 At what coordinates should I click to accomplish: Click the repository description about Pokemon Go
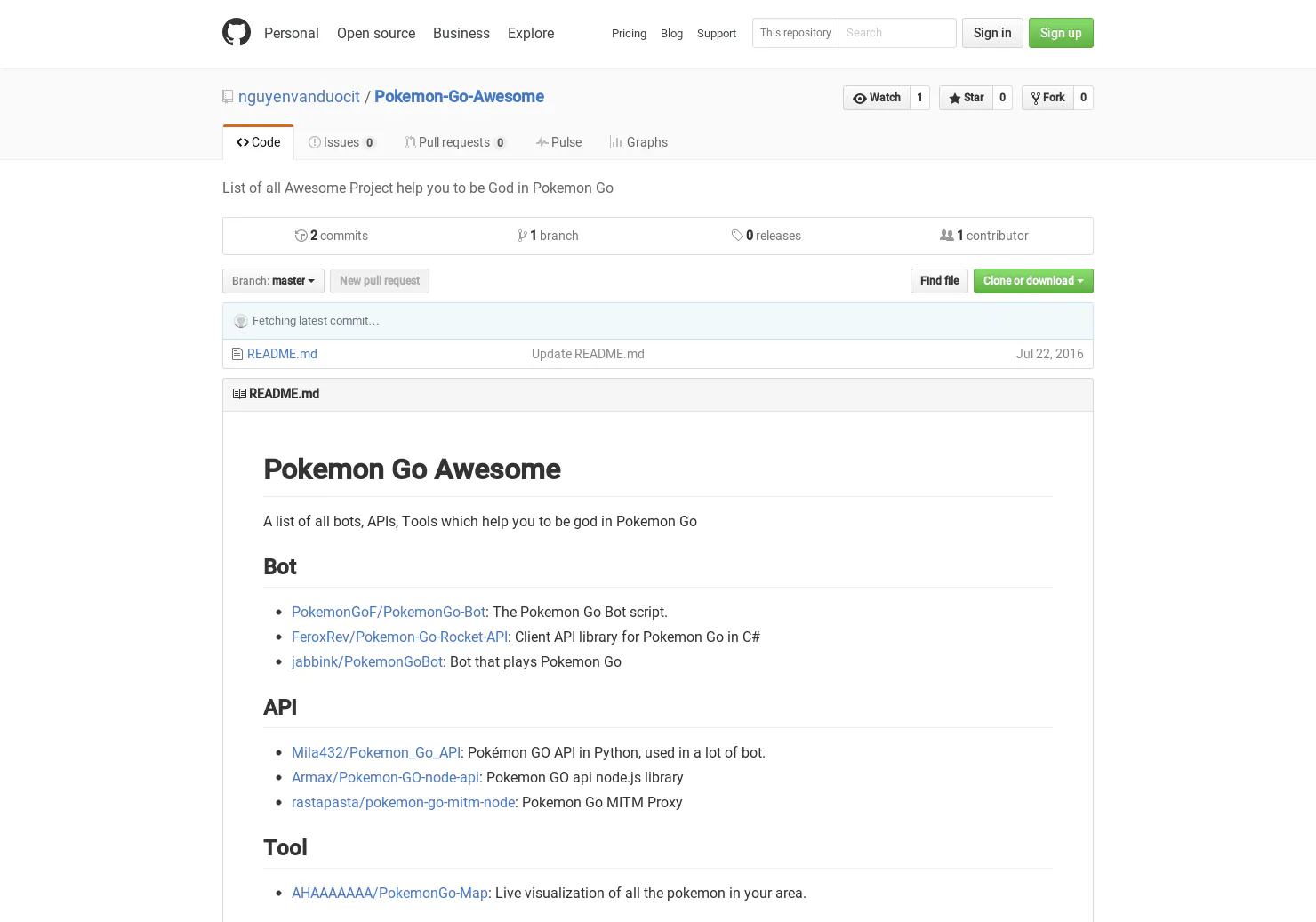[x=418, y=188]
